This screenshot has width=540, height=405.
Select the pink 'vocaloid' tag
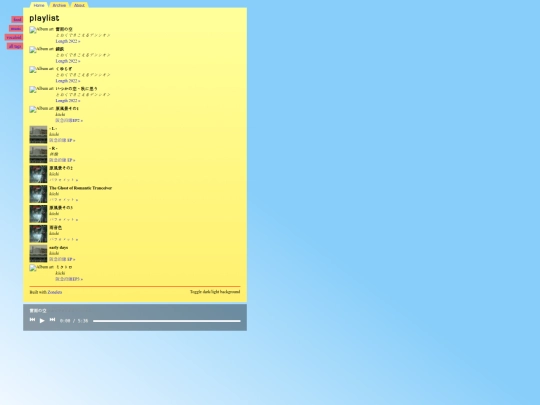[x=14, y=37]
